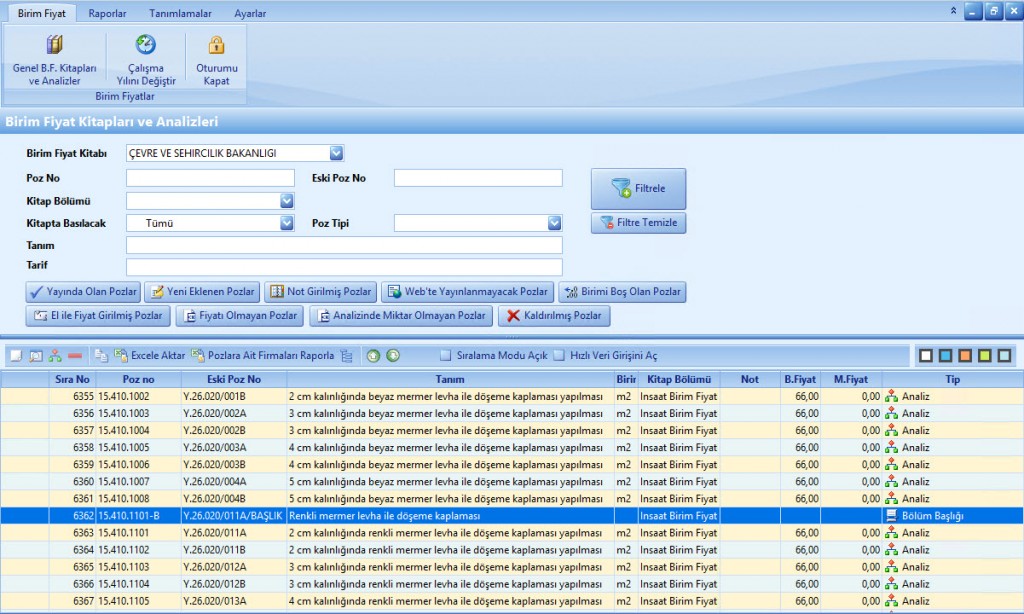Switch to the Raporlar tab

[x=107, y=14]
